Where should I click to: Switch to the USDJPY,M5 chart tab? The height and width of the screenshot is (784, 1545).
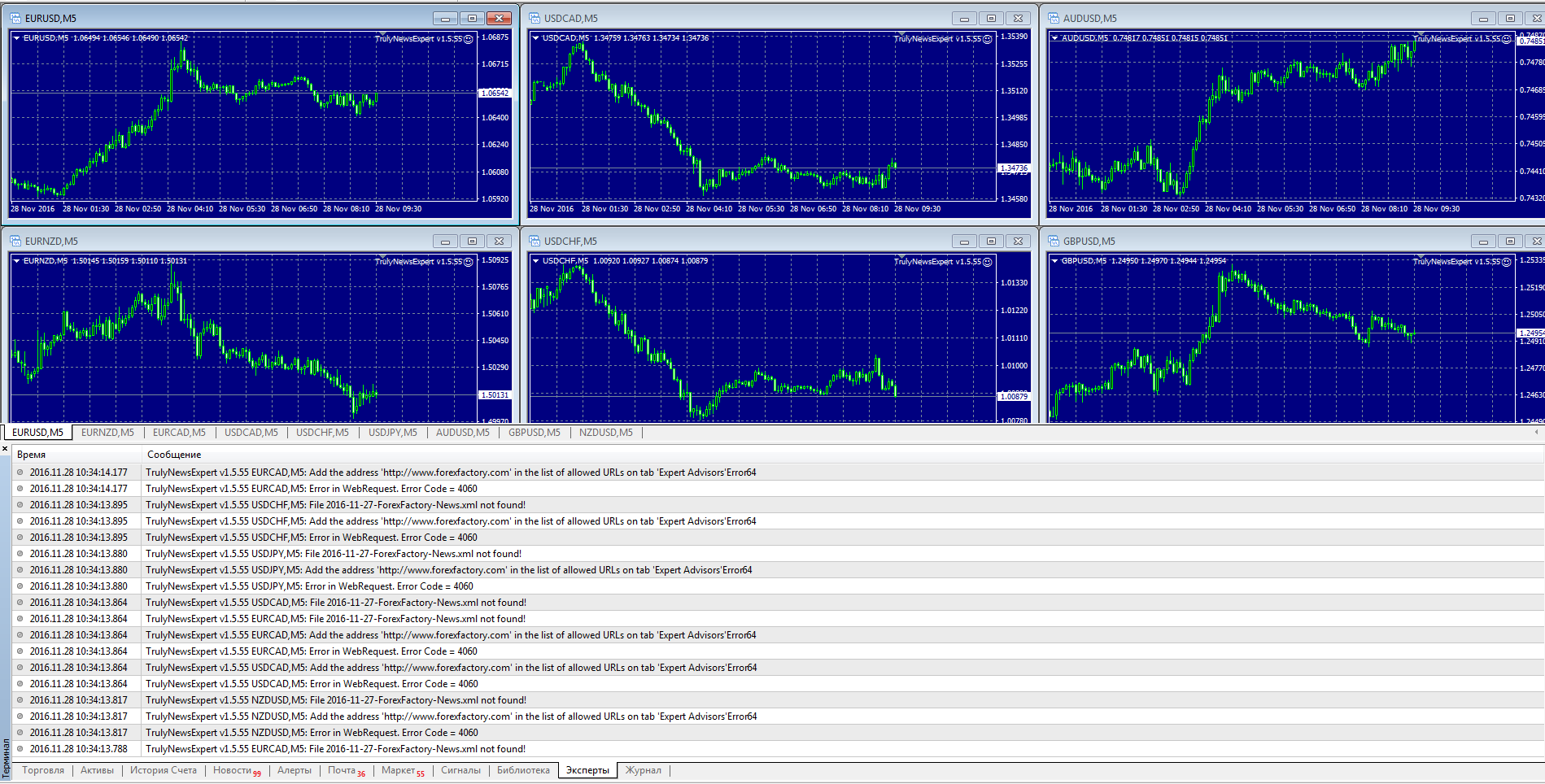point(393,433)
